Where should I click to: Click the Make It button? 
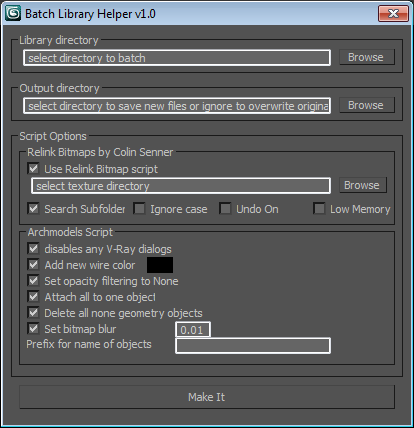207,397
